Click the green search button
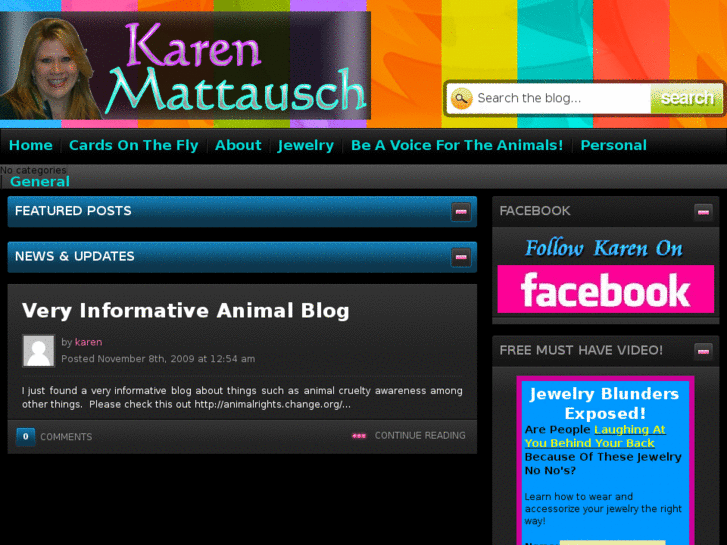This screenshot has width=727, height=545. pyautogui.click(x=687, y=98)
